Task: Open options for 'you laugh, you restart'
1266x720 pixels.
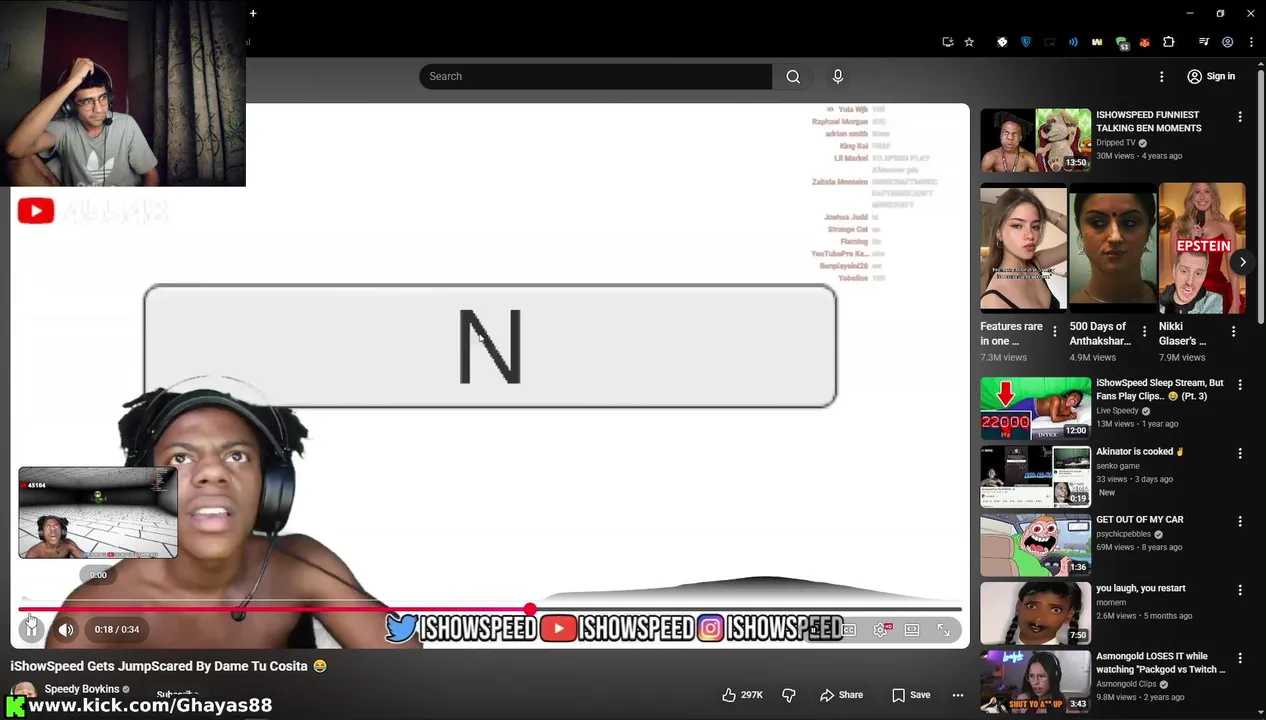Action: pos(1240,590)
